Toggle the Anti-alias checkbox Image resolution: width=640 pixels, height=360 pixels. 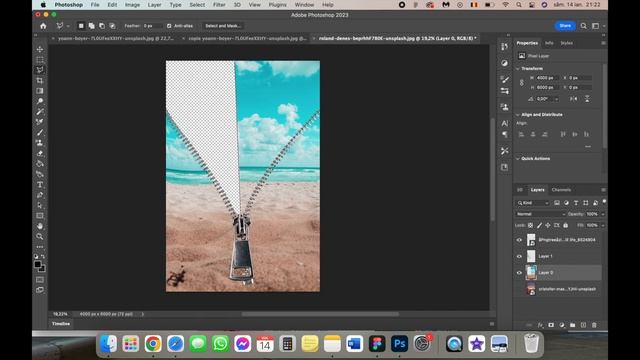click(169, 26)
